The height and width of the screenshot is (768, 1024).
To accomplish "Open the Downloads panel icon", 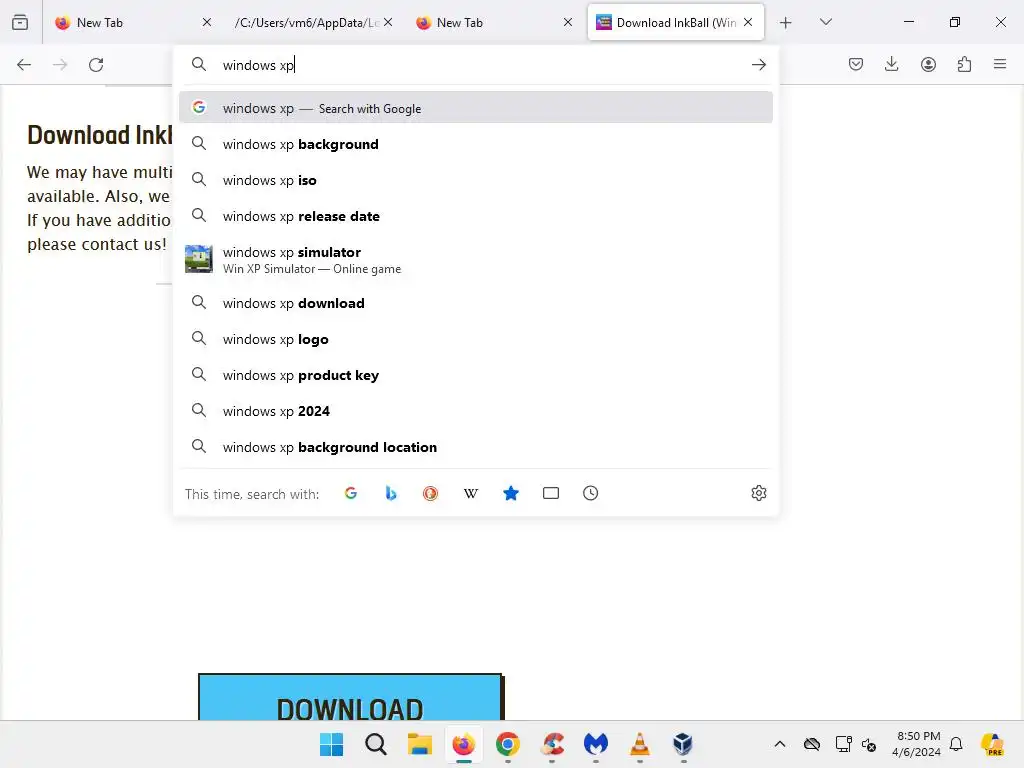I will click(x=891, y=64).
